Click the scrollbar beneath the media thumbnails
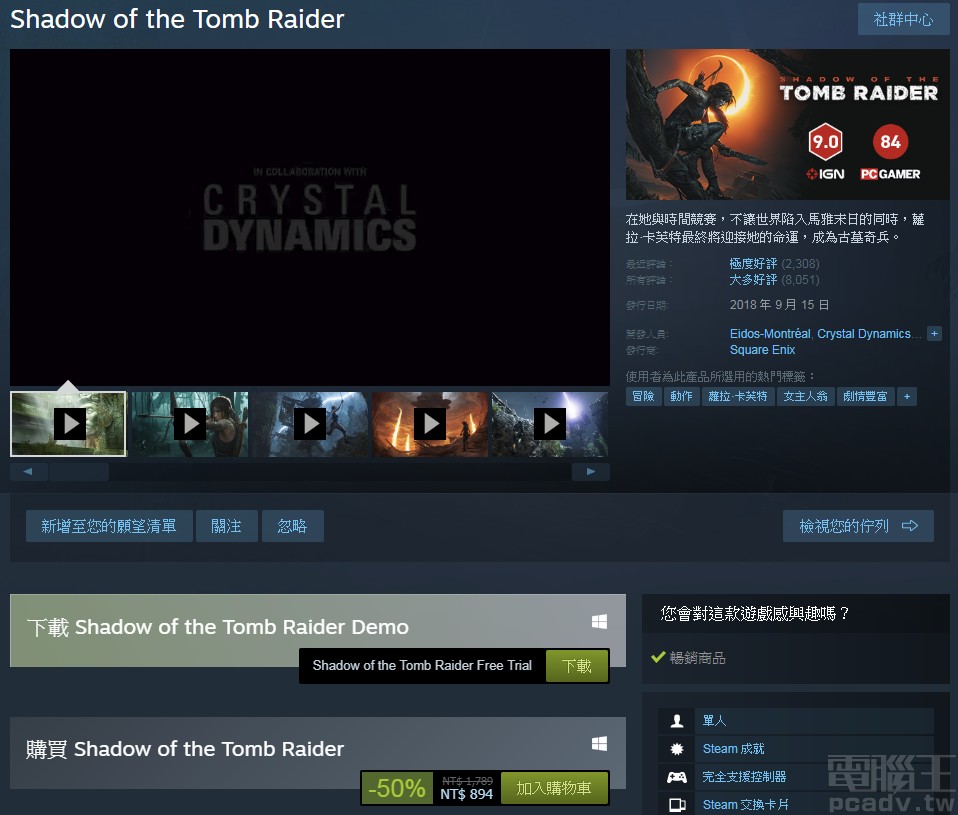This screenshot has height=815, width=958. click(x=79, y=471)
